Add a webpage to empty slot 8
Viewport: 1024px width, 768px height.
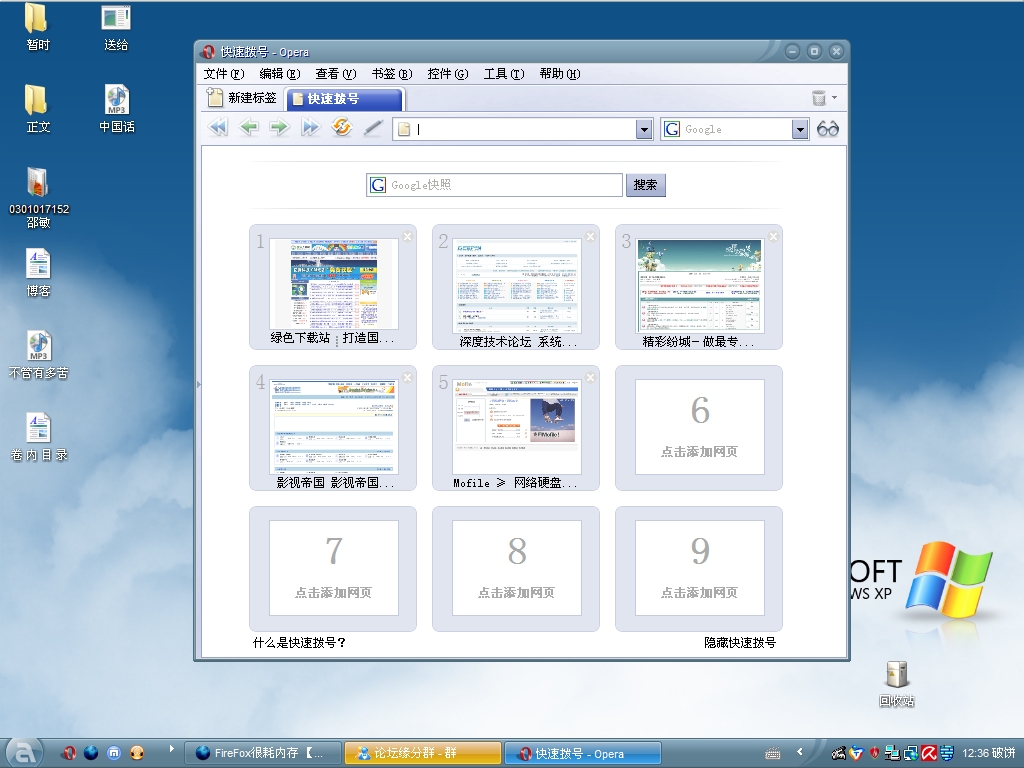(517, 568)
